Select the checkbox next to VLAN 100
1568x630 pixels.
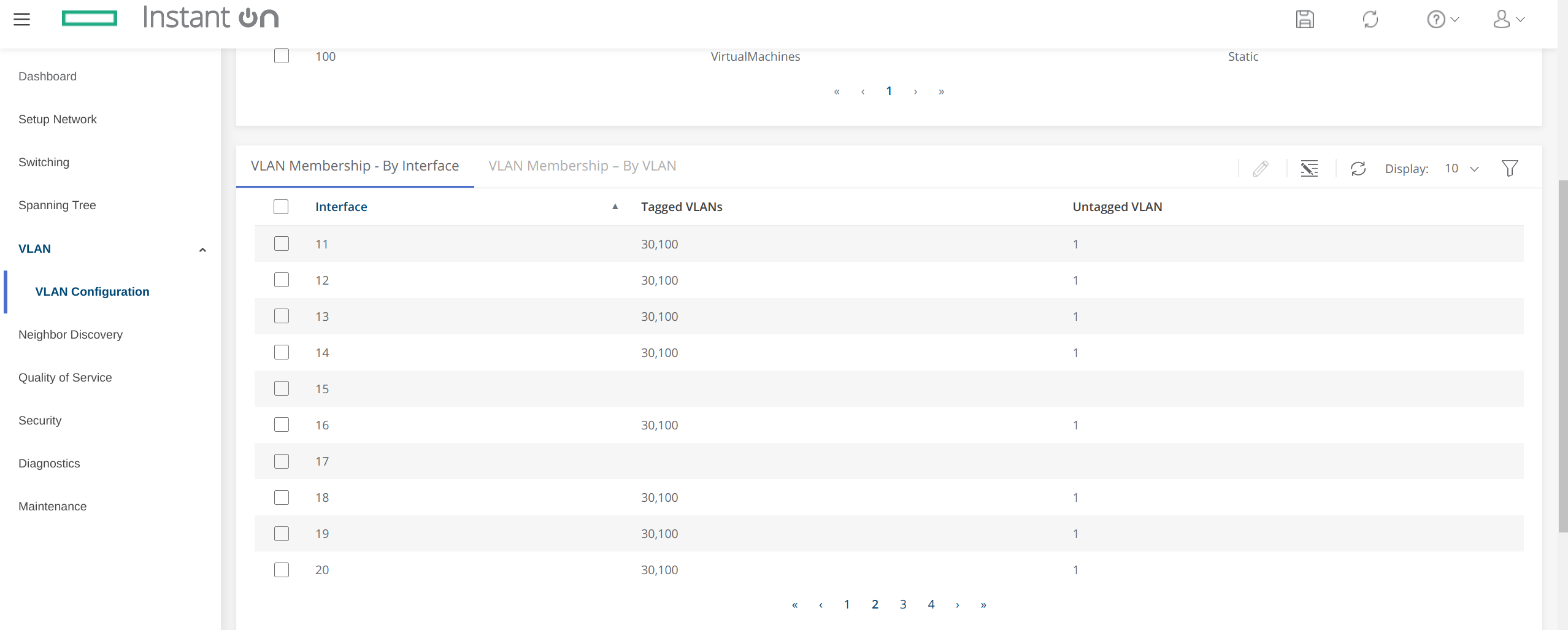coord(281,56)
